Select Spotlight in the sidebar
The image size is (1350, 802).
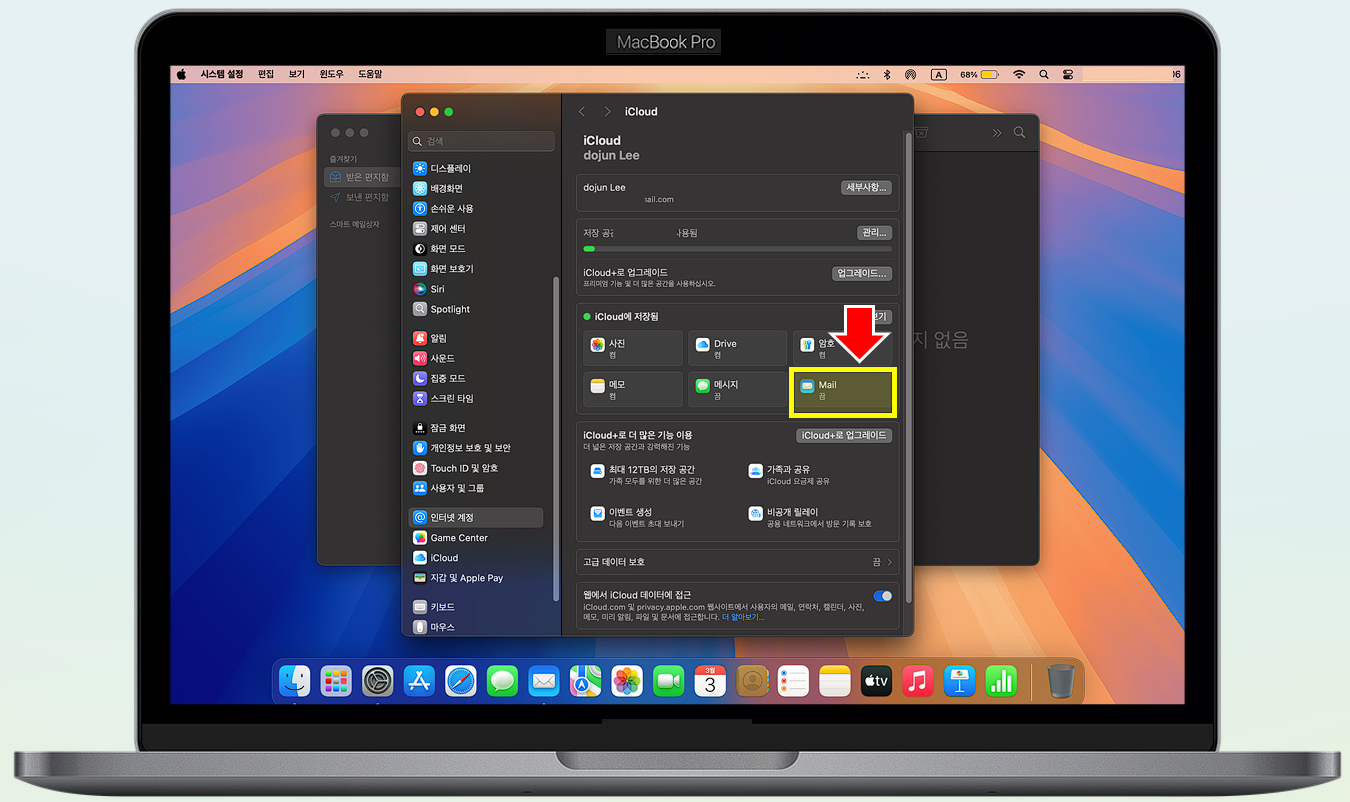point(441,309)
